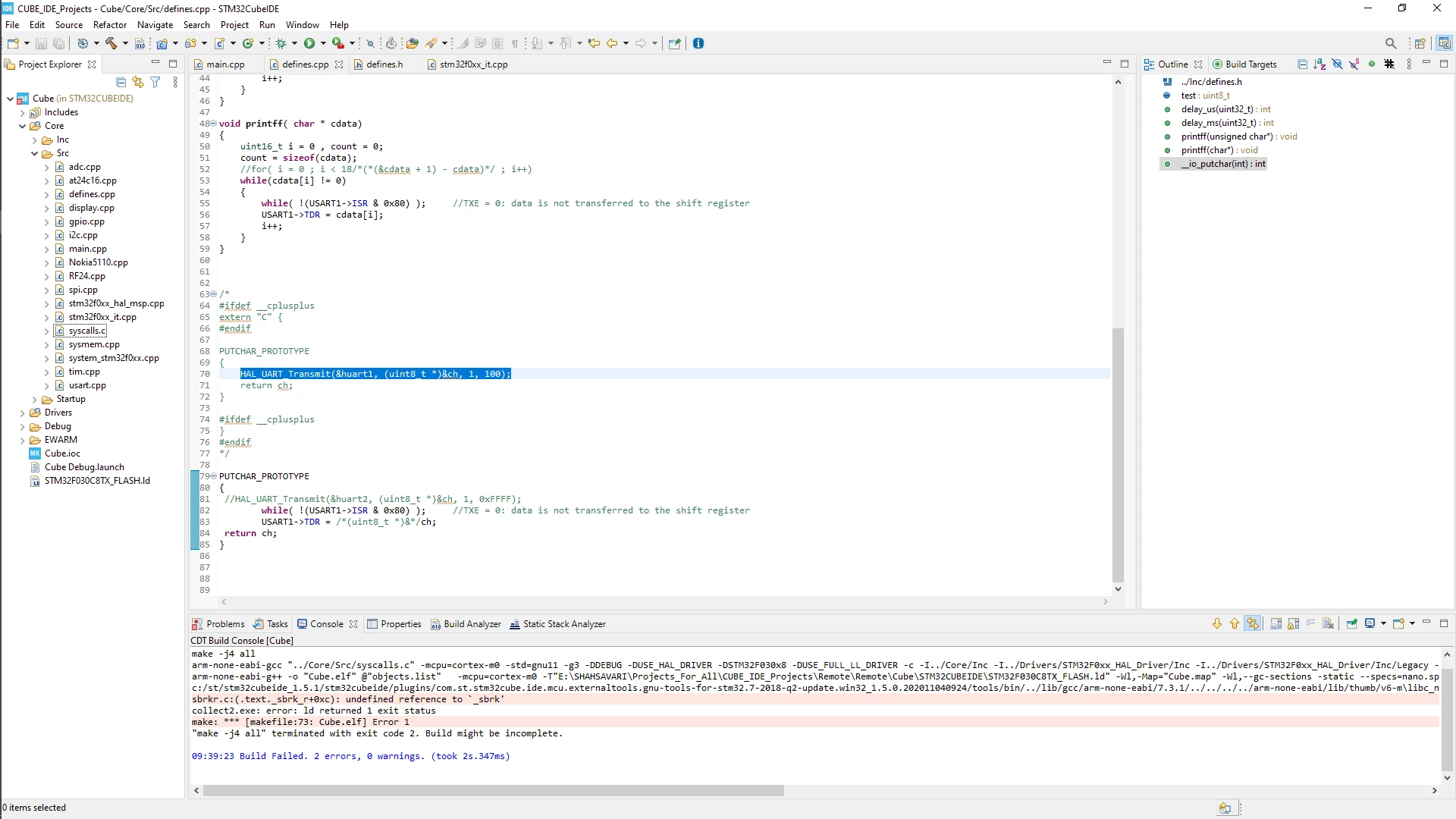
Task: Expand the Includes folder
Action: tap(22, 112)
